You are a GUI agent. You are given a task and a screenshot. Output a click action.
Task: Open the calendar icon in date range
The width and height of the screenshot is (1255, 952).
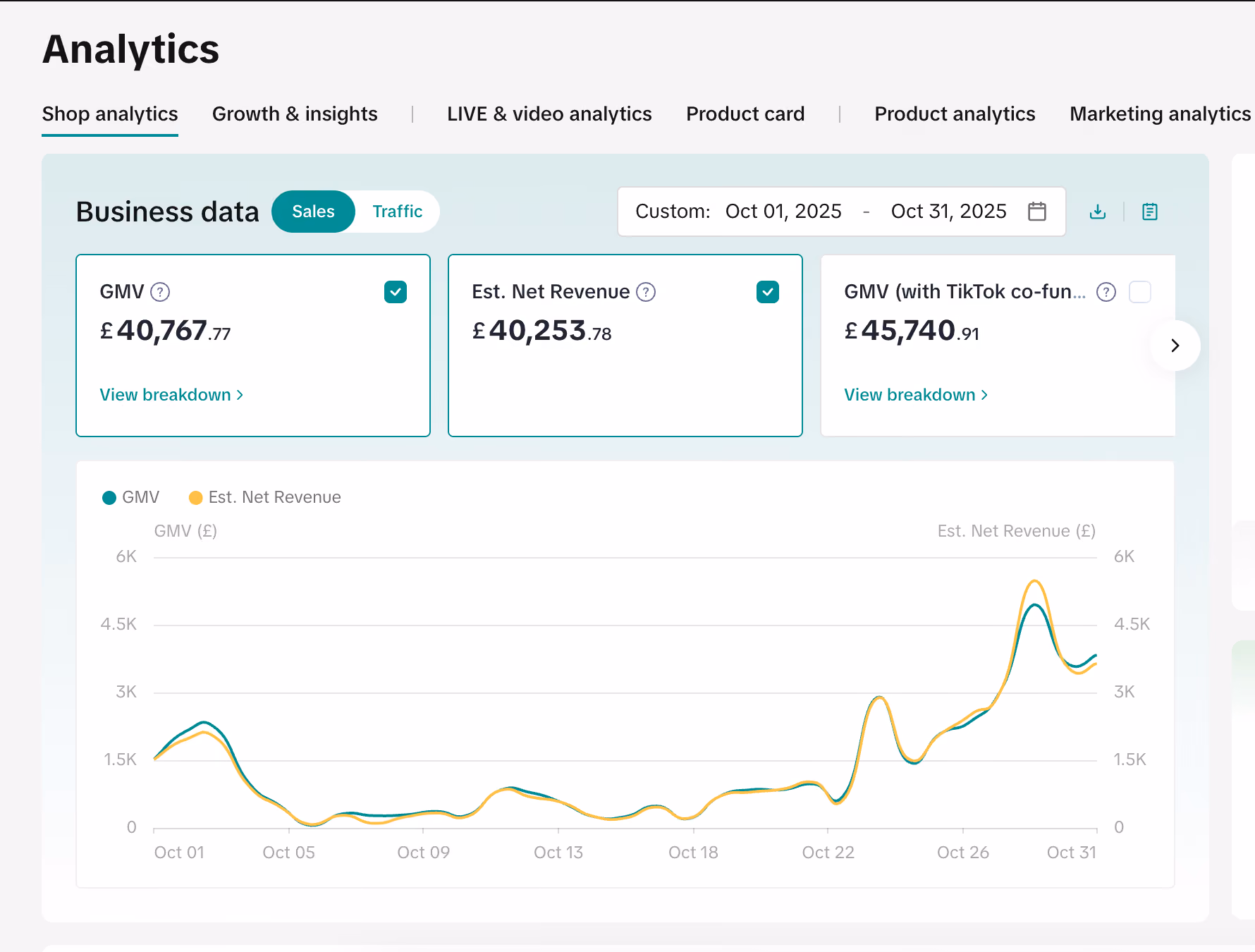(x=1037, y=211)
